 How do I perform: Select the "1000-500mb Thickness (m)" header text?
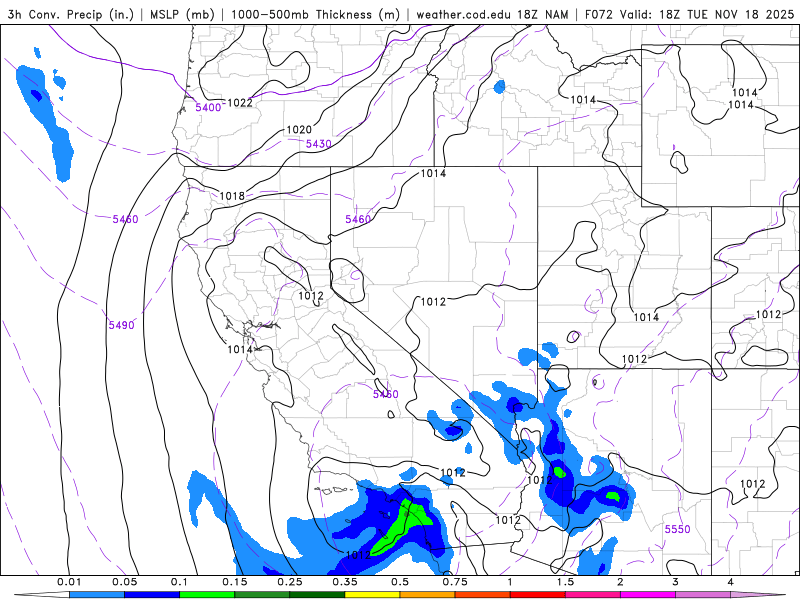click(315, 14)
